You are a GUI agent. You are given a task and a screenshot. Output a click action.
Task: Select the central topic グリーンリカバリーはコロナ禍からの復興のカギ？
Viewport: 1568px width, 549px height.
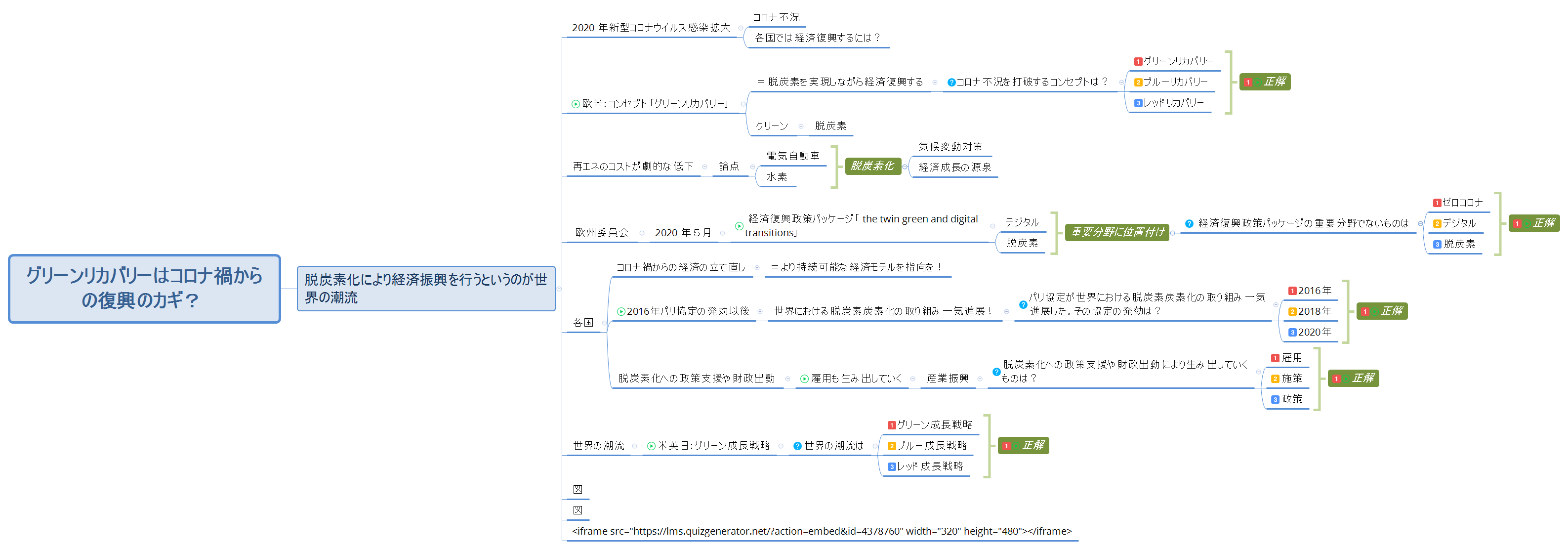tap(144, 288)
